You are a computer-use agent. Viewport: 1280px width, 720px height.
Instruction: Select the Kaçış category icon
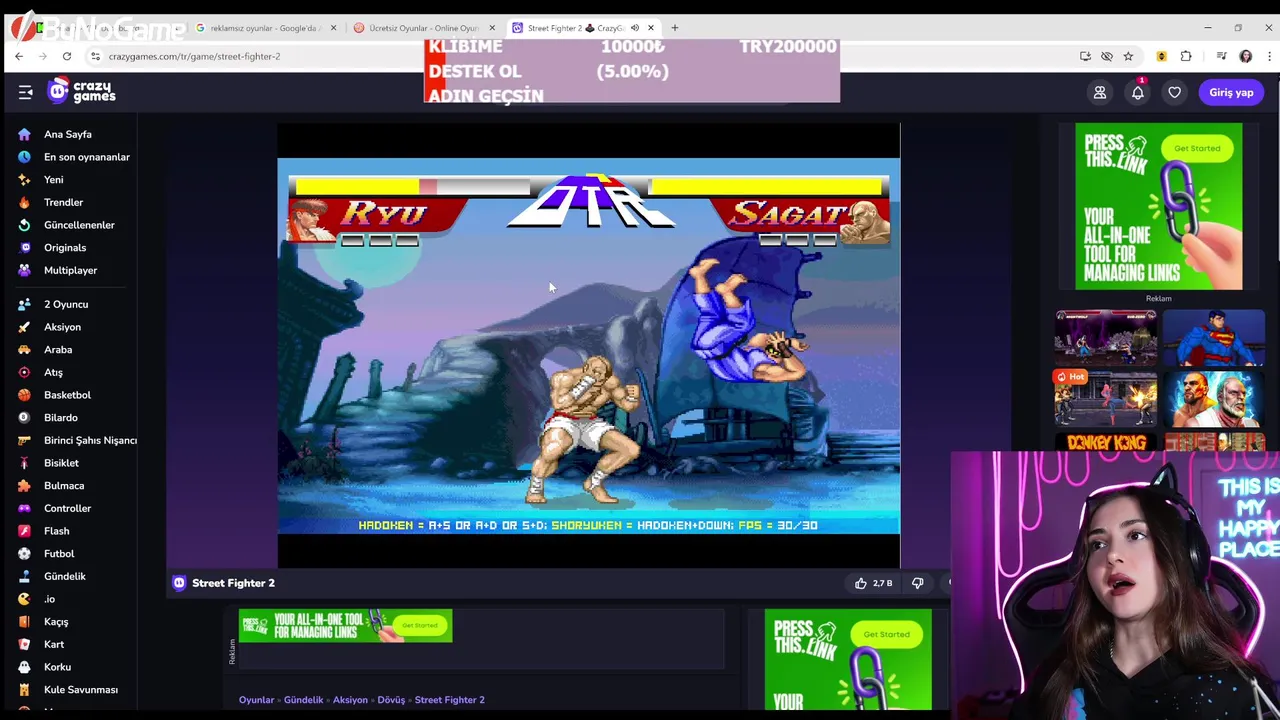pos(24,622)
